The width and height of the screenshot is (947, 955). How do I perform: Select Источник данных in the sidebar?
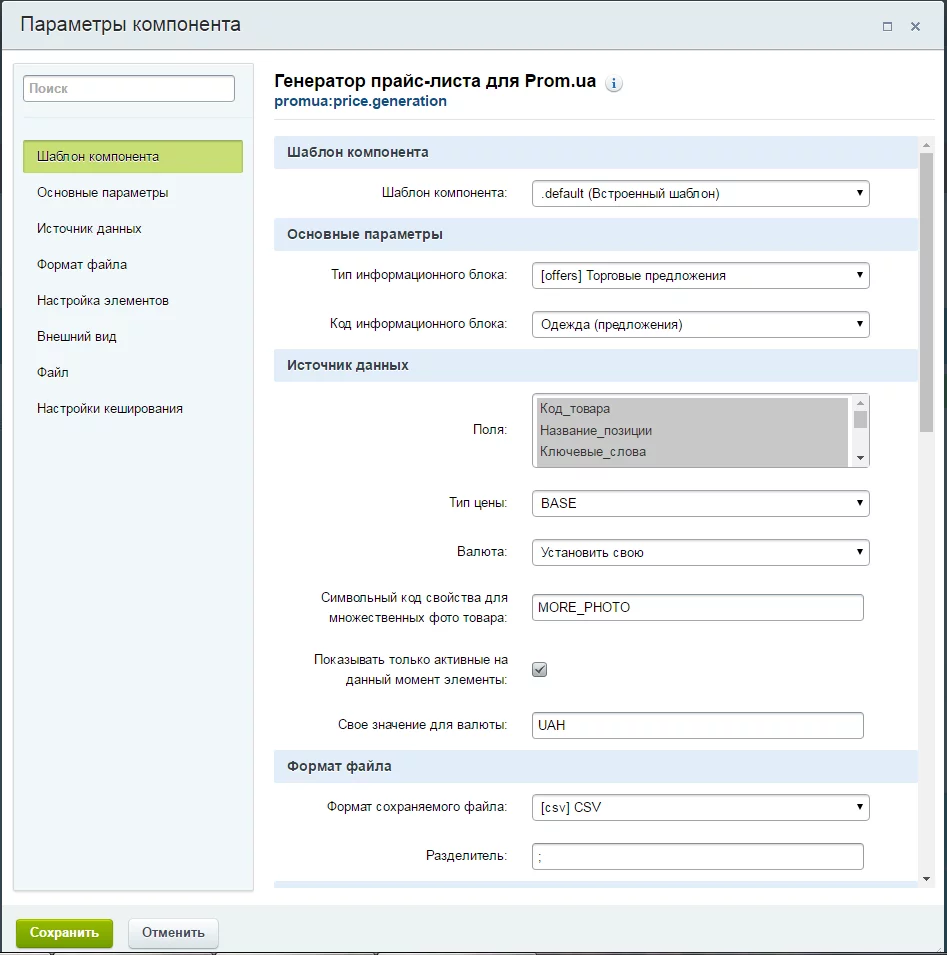[x=89, y=228]
